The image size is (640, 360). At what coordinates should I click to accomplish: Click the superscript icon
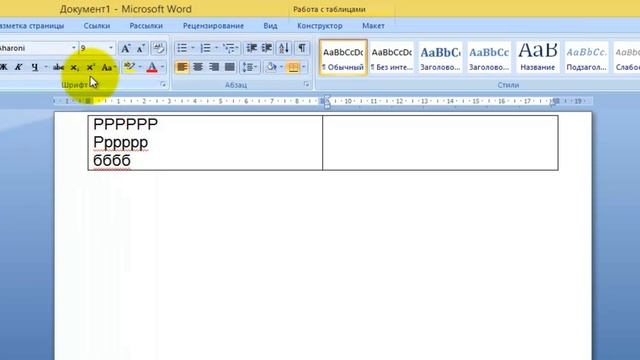pyautogui.click(x=91, y=67)
